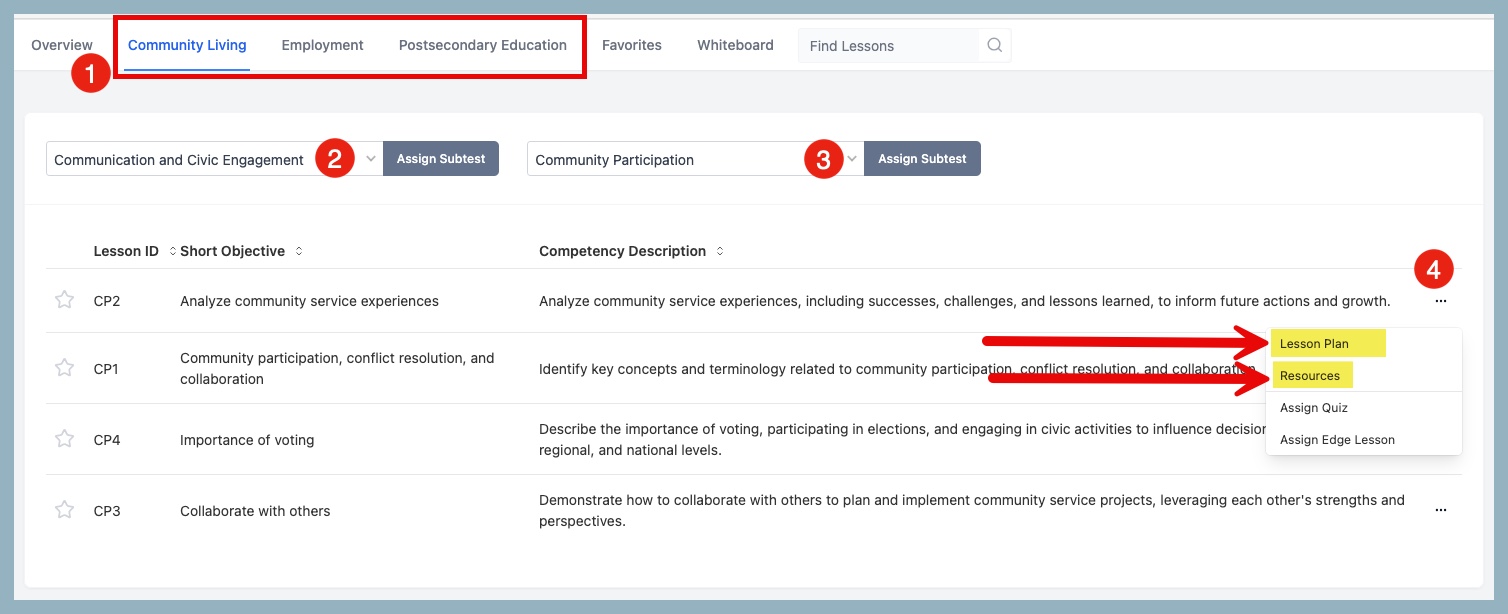This screenshot has width=1508, height=614.
Task: Star the CP1 lesson as favorite
Action: tap(64, 368)
